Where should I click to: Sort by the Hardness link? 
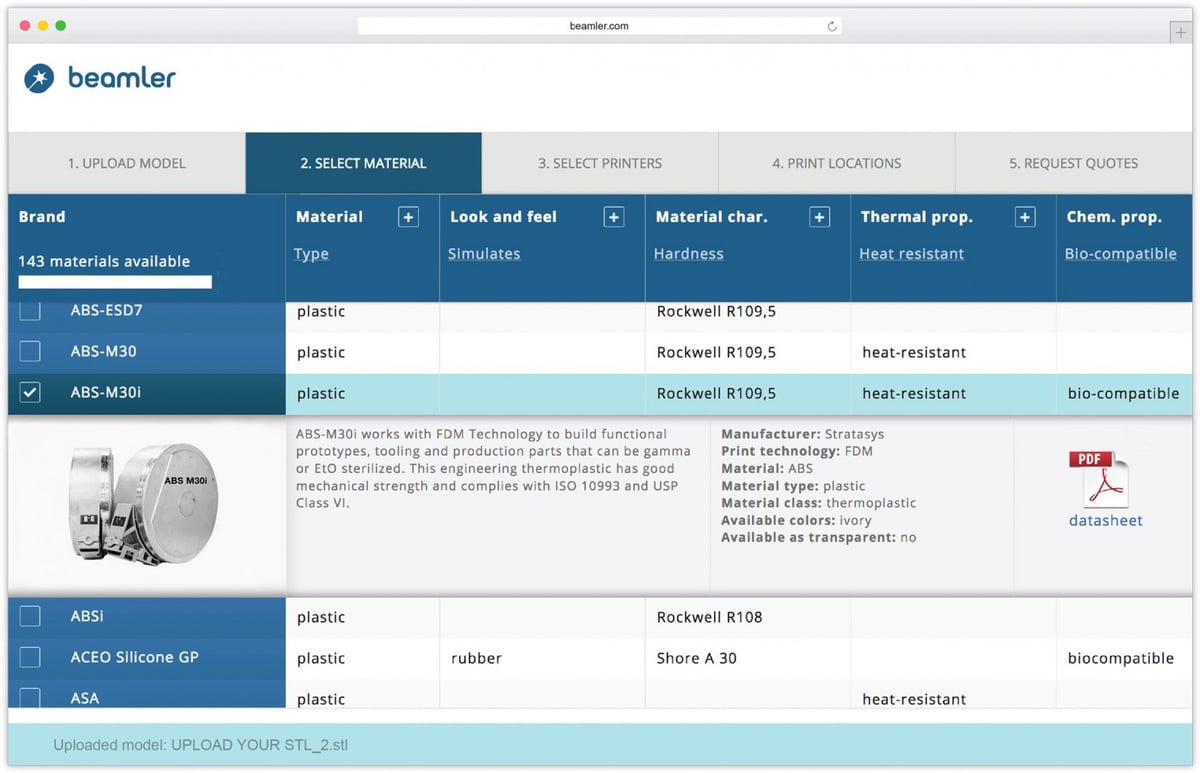[689, 254]
